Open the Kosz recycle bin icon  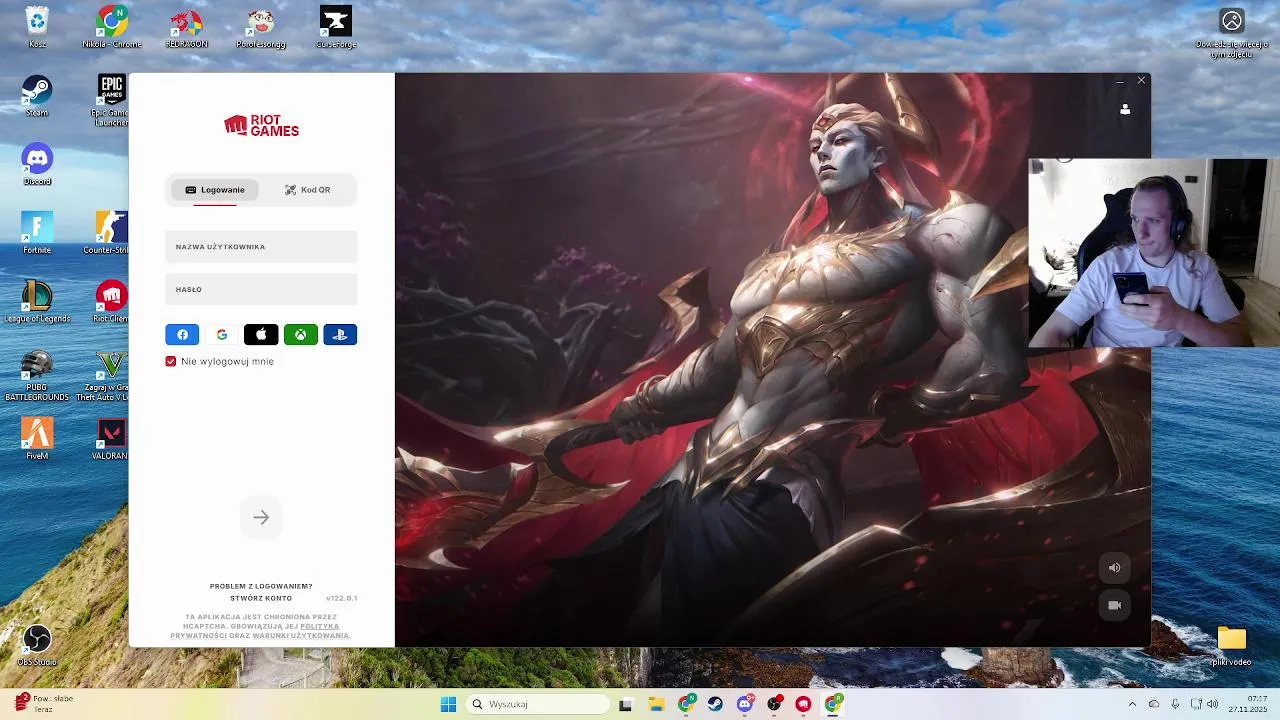click(37, 26)
